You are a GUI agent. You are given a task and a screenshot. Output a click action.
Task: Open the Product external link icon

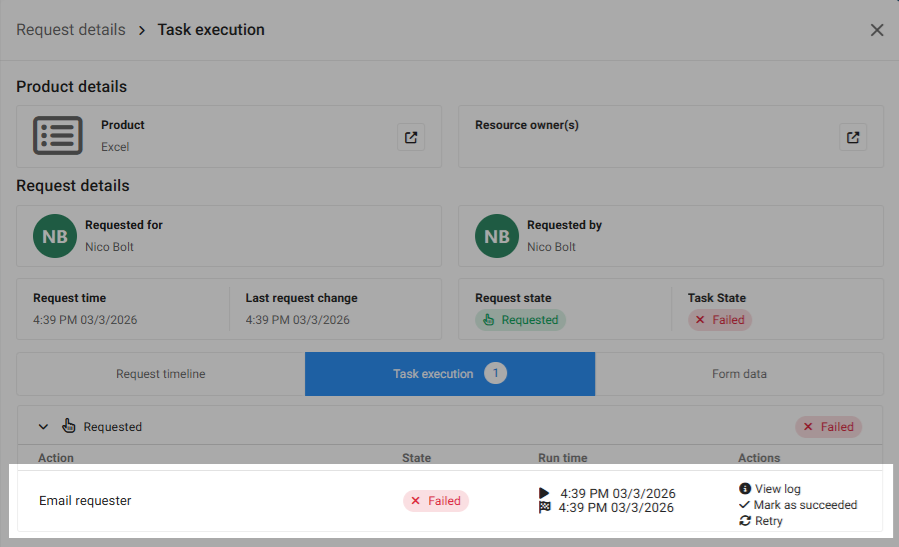pyautogui.click(x=411, y=137)
